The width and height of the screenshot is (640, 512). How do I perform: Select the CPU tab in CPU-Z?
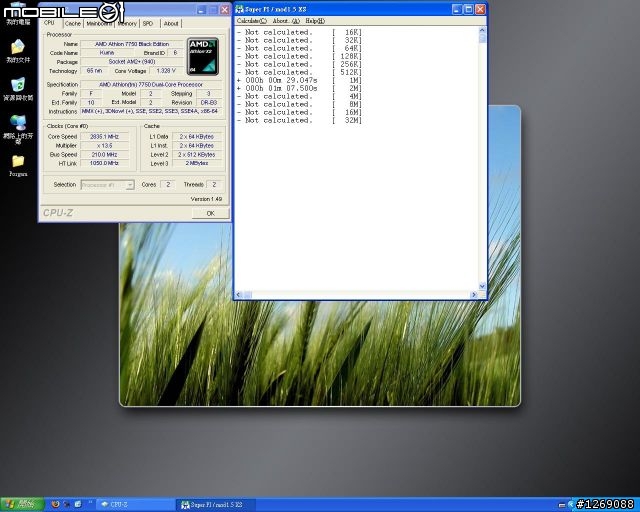coord(49,23)
